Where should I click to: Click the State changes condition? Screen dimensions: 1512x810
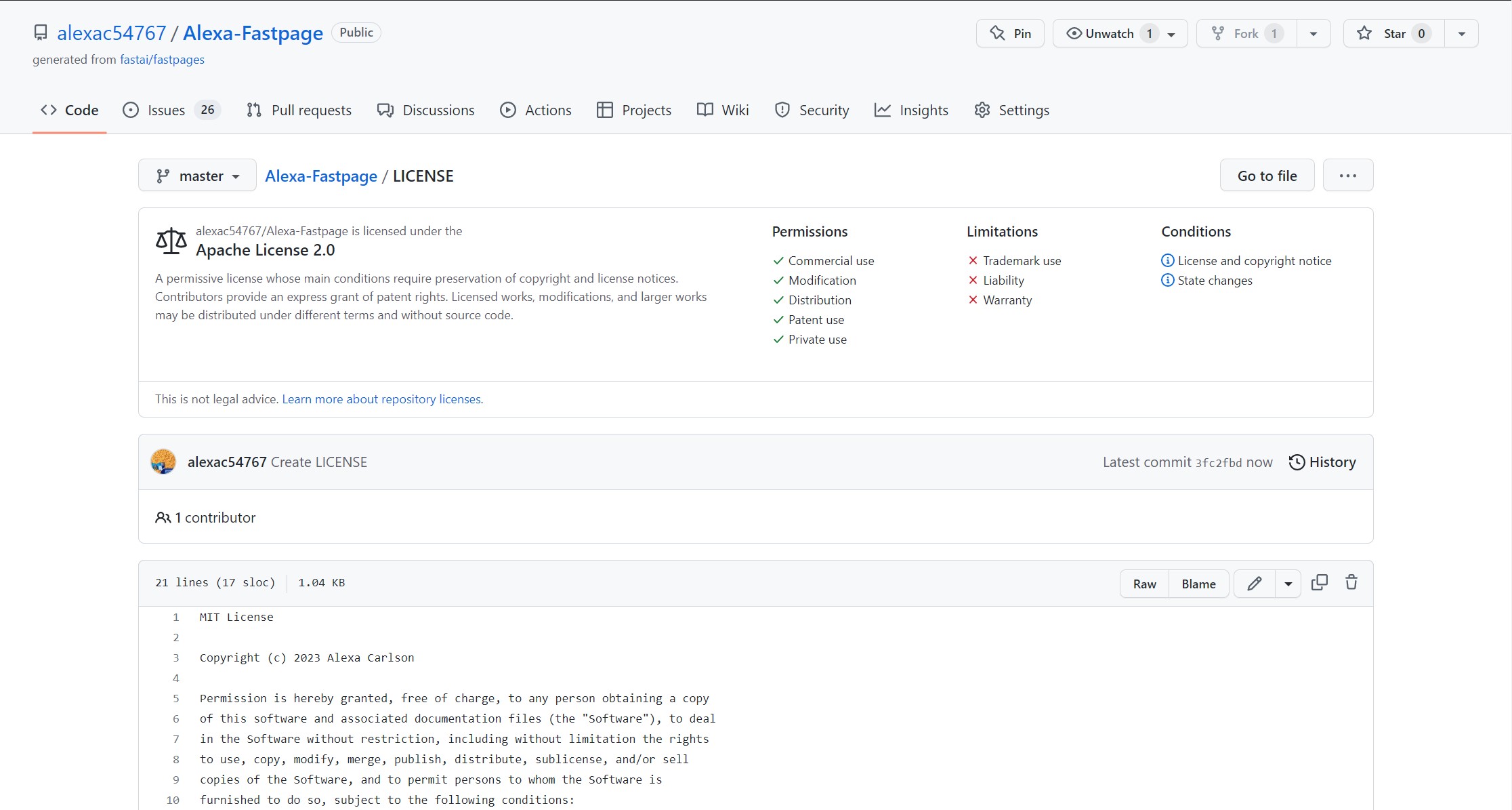(1215, 281)
